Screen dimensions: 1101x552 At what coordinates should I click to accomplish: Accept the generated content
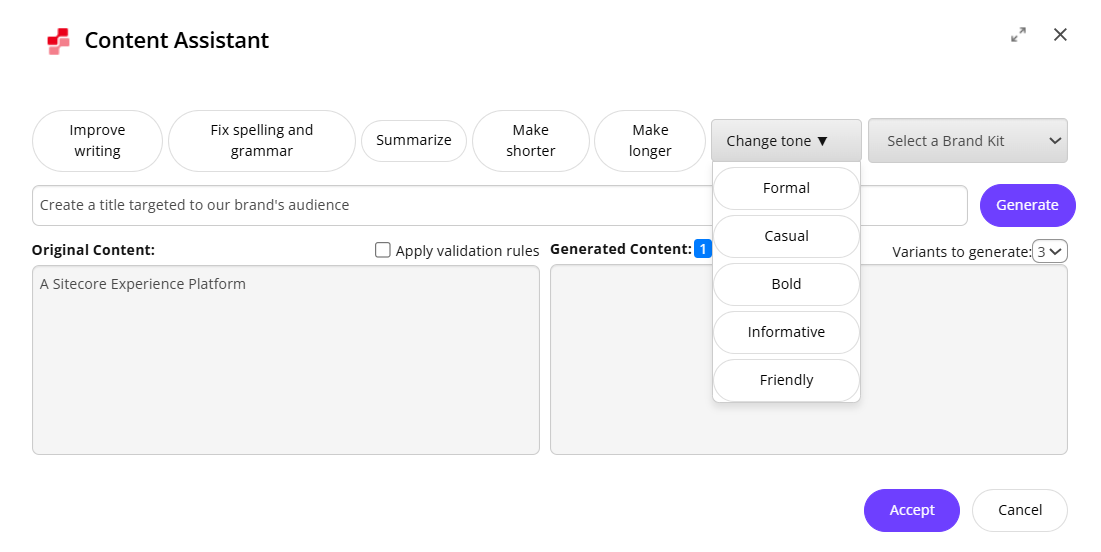[x=911, y=511]
